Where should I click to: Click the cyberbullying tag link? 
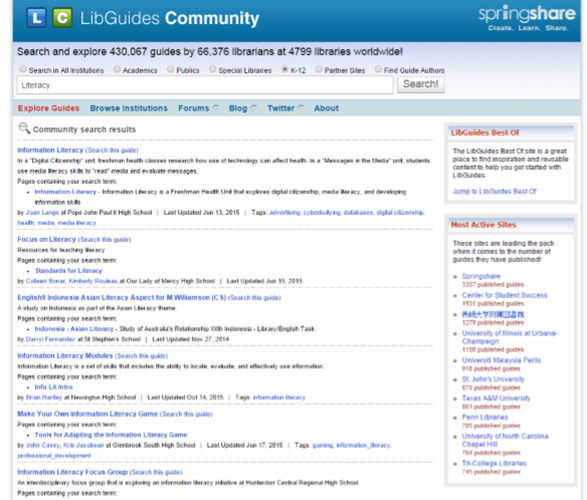point(322,213)
